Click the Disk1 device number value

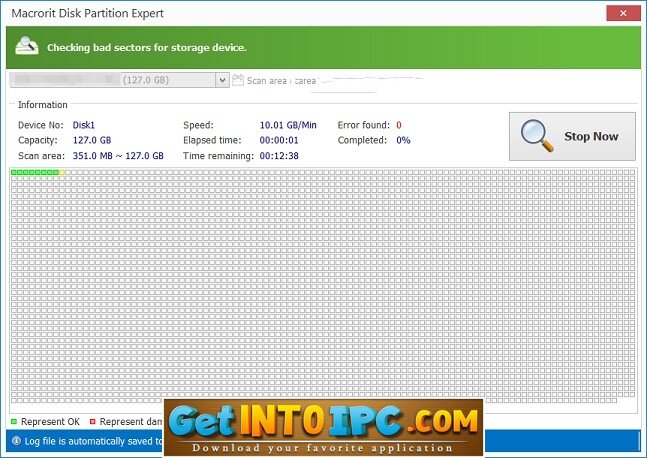point(84,125)
